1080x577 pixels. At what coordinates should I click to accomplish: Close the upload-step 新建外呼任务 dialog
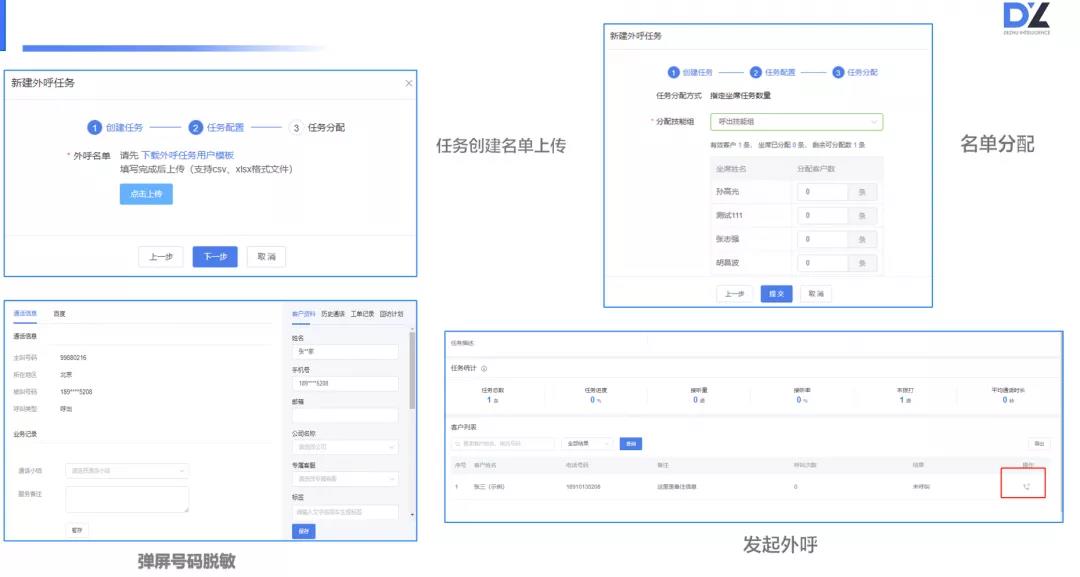pyautogui.click(x=408, y=83)
